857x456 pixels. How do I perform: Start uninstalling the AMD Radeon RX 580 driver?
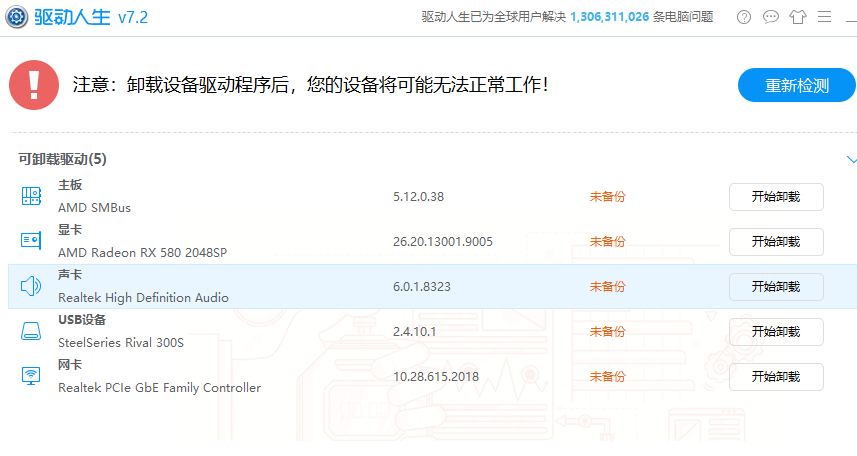coord(776,242)
